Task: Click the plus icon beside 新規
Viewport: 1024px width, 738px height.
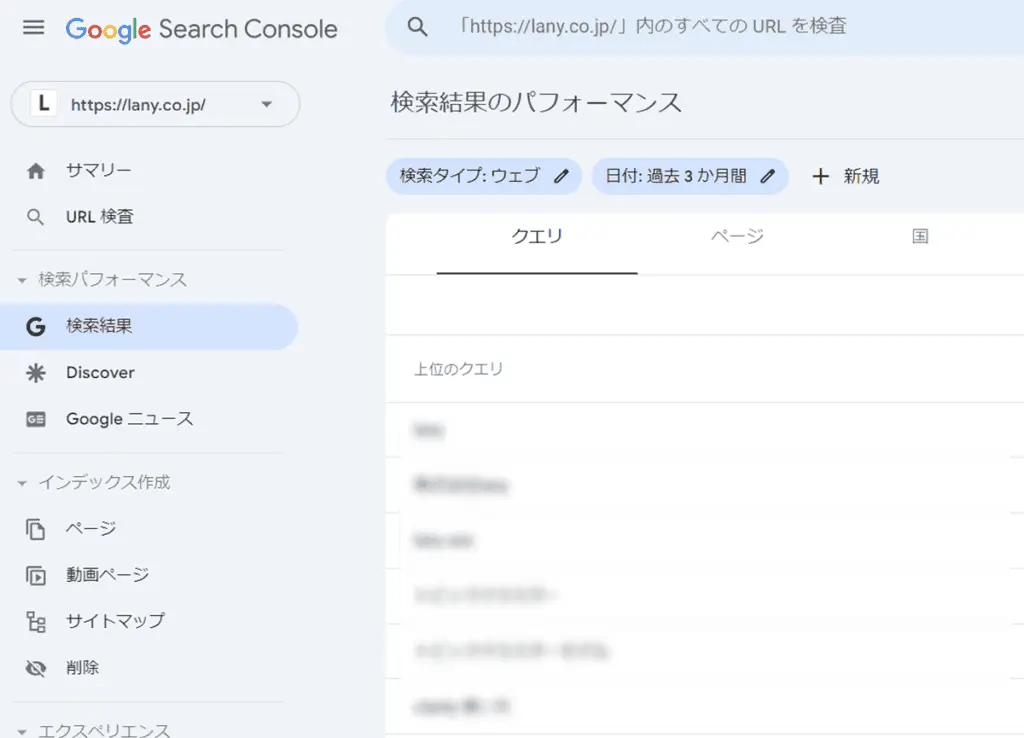Action: (821, 176)
